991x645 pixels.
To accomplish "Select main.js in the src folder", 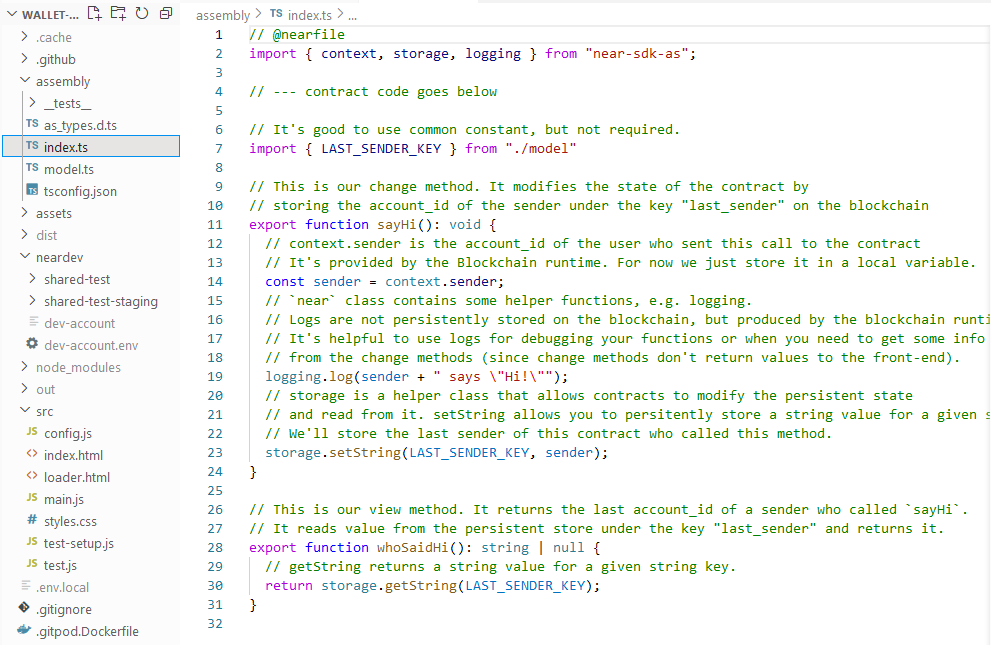I will 63,499.
